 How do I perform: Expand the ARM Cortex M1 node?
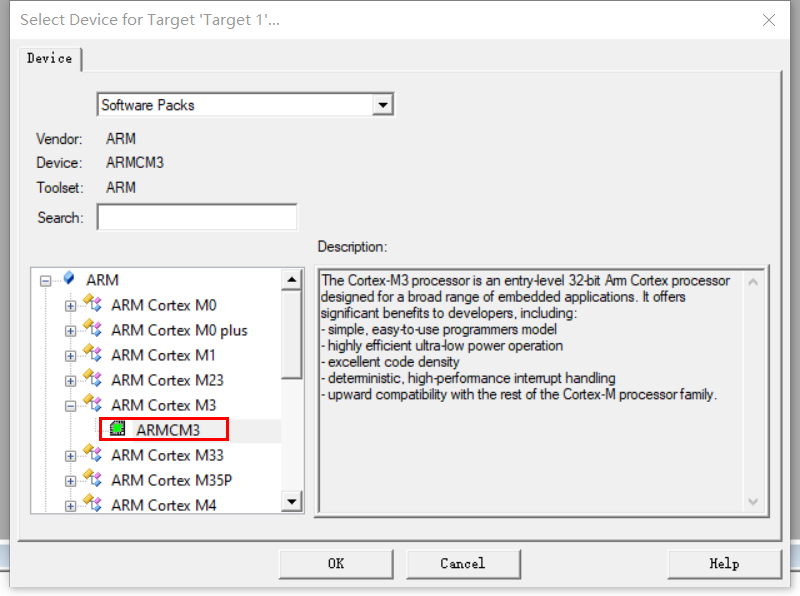(x=70, y=356)
